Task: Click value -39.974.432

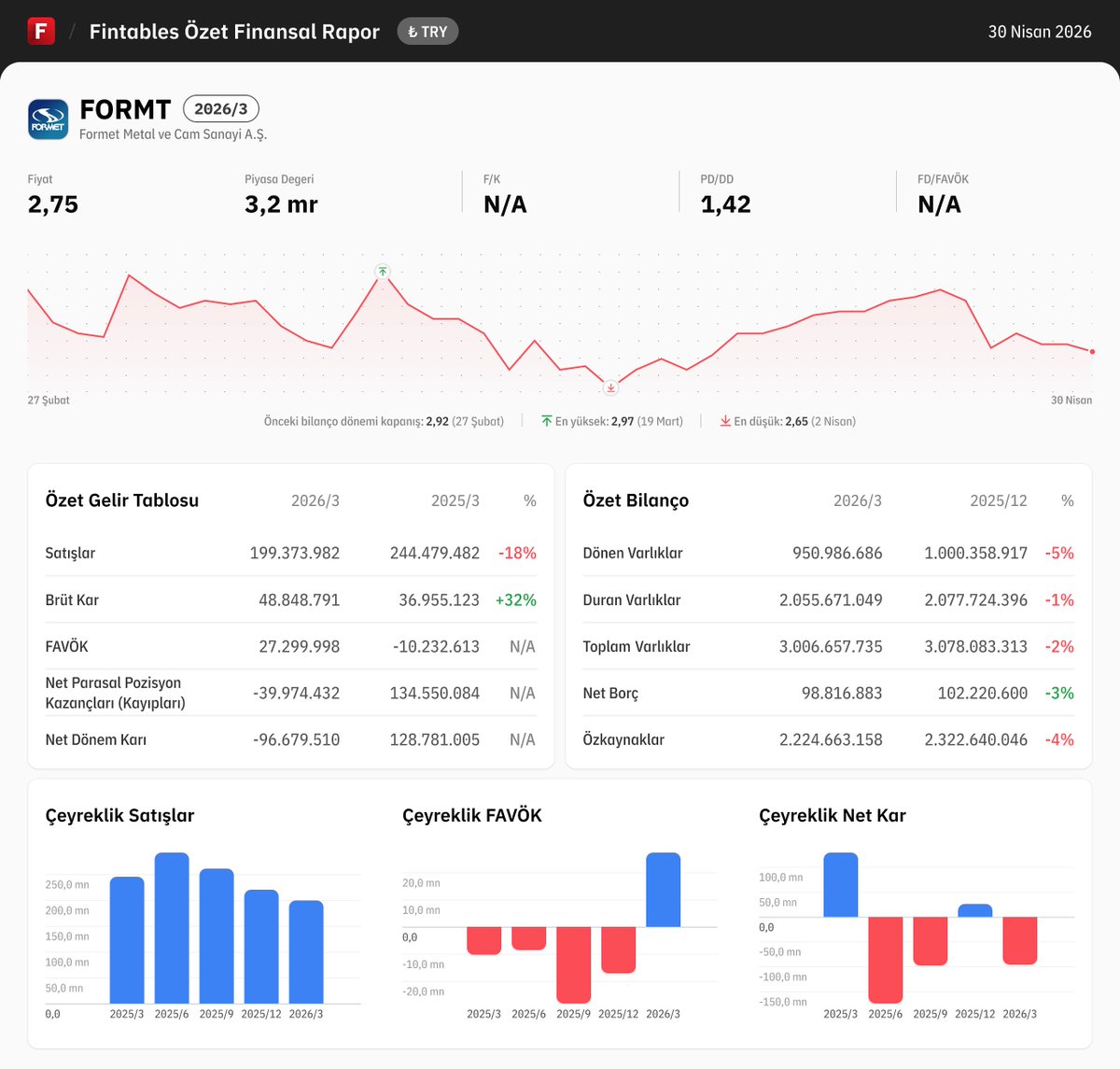Action: 296,693
